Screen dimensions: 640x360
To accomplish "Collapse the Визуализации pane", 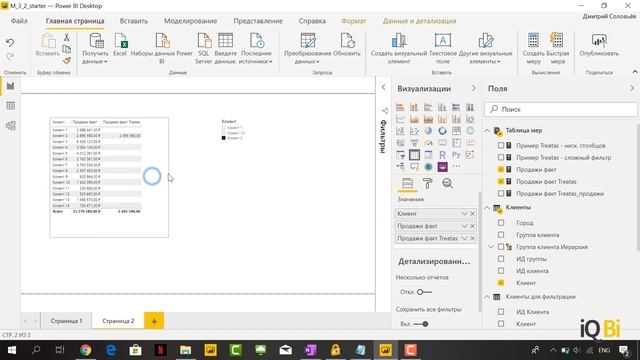I will (473, 88).
